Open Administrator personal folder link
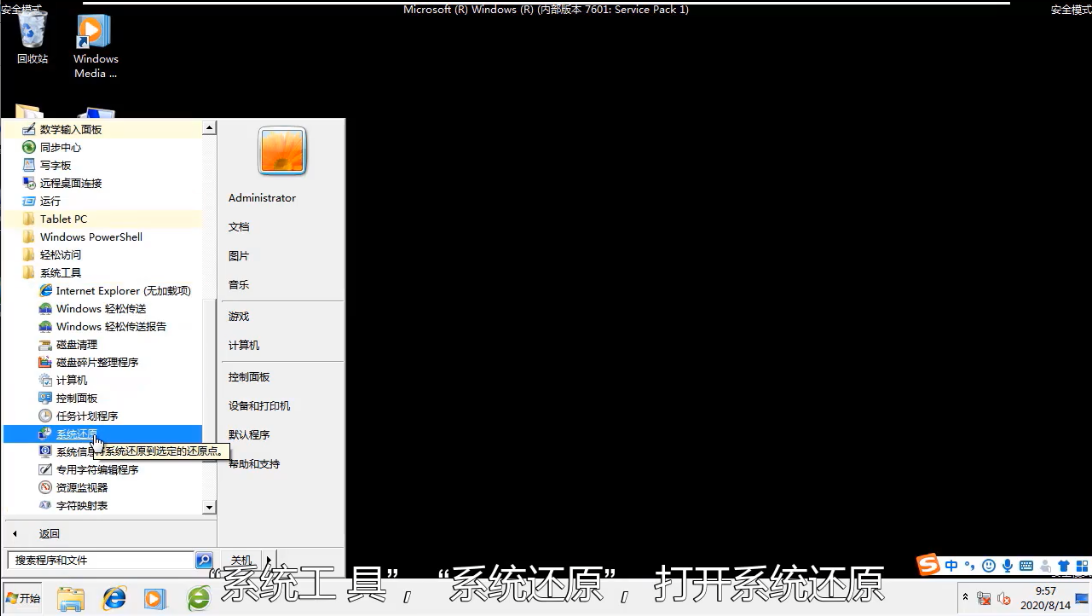1092x616 pixels. (262, 198)
